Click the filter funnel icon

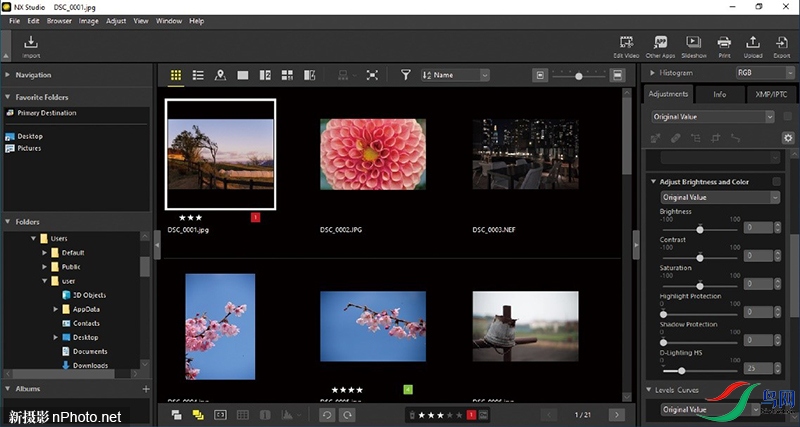pyautogui.click(x=406, y=75)
